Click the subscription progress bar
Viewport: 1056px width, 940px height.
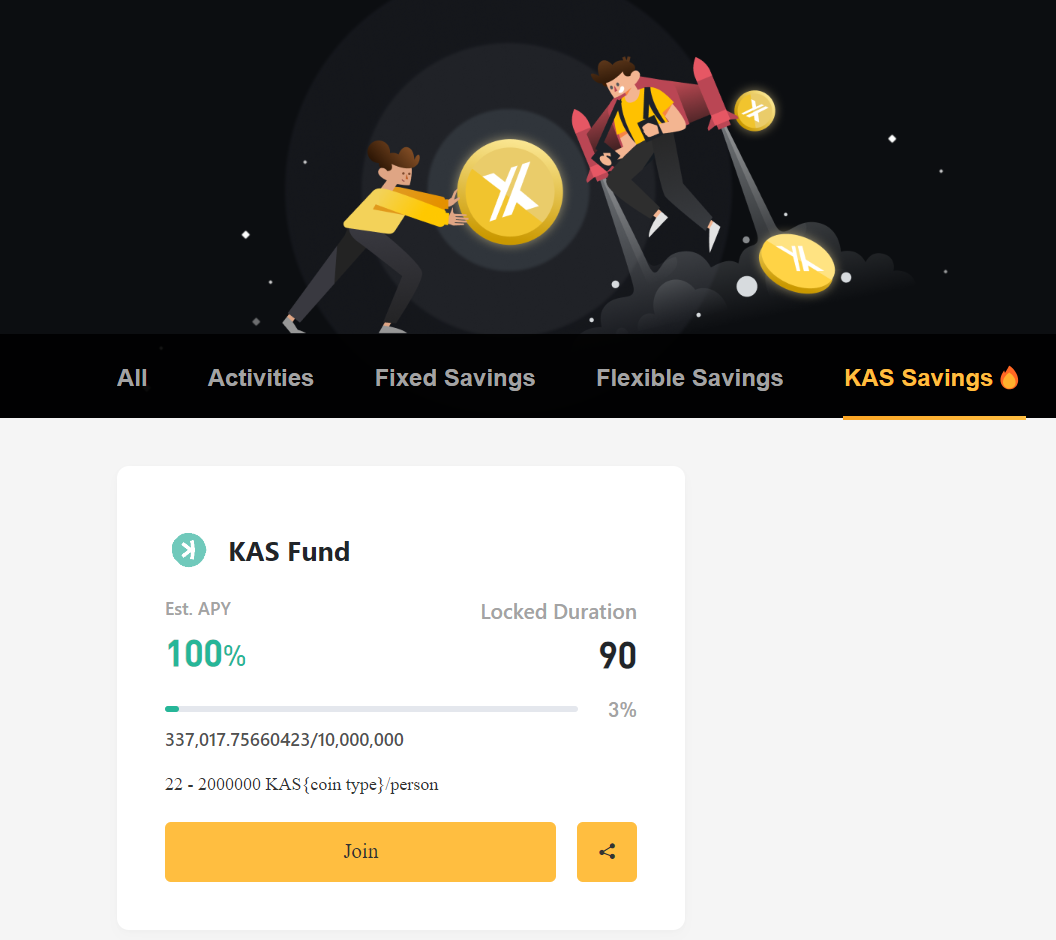tap(371, 708)
